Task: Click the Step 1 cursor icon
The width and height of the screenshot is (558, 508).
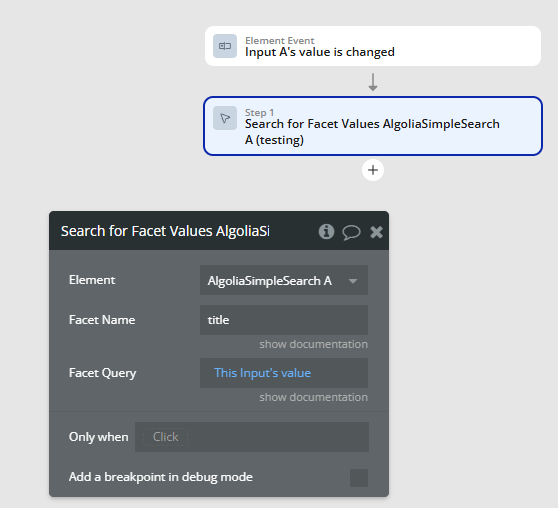Action: [225, 118]
